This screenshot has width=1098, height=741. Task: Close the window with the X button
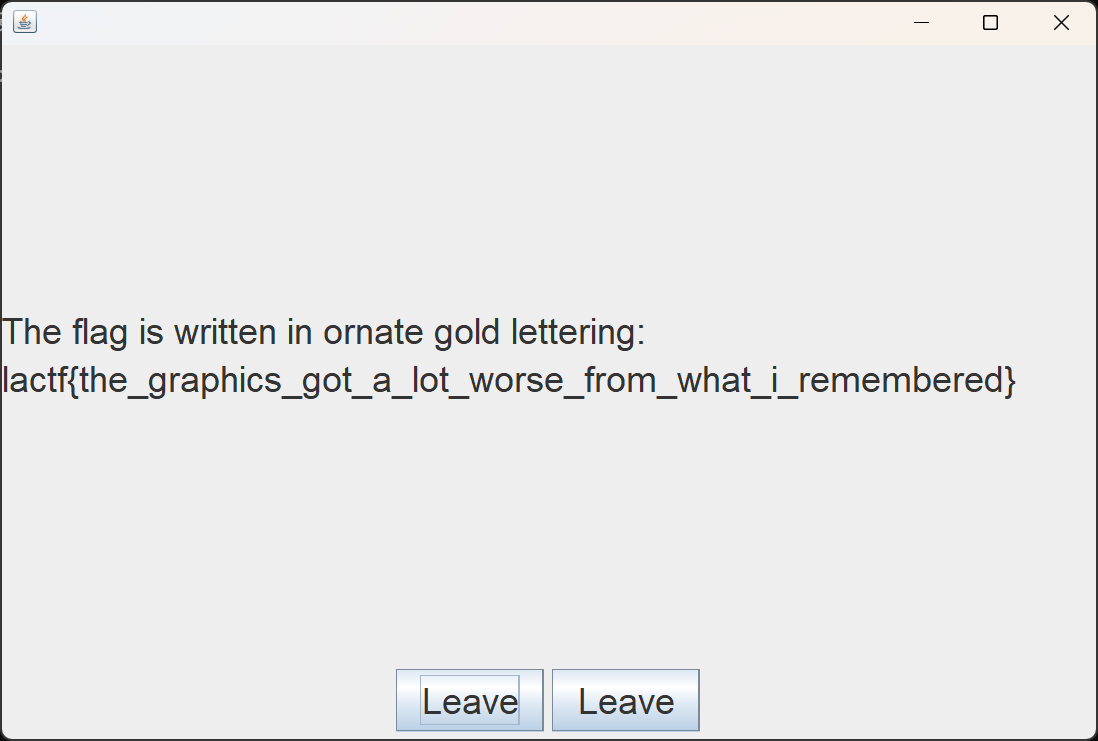(1061, 22)
